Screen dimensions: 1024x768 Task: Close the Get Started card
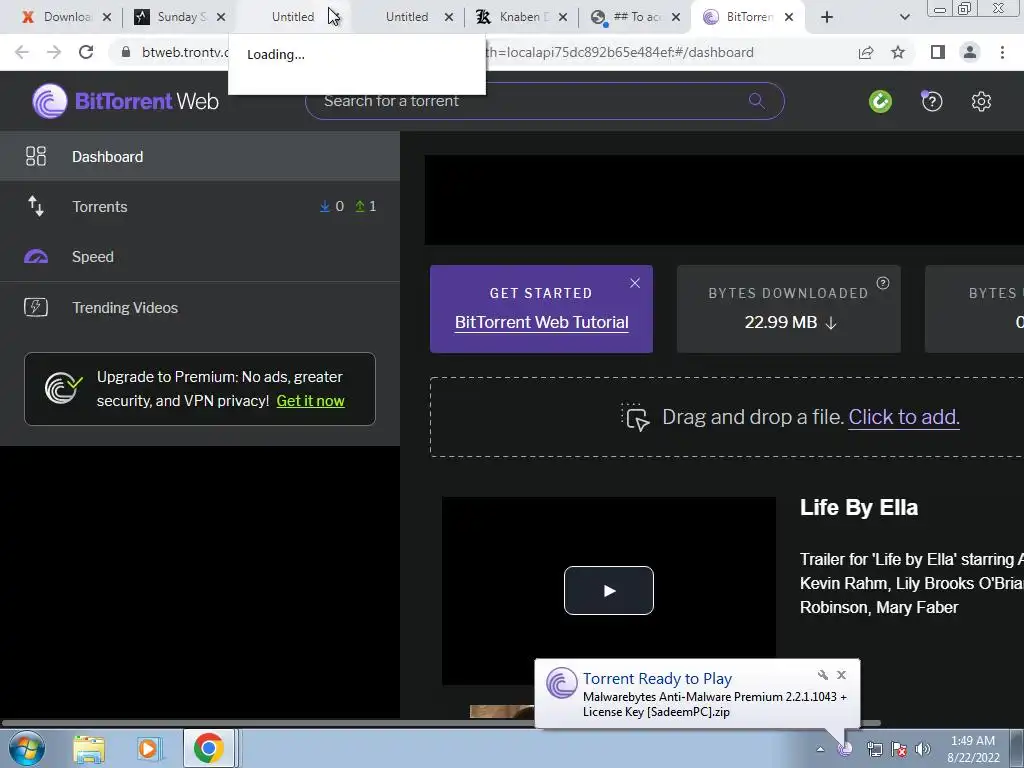coord(635,283)
